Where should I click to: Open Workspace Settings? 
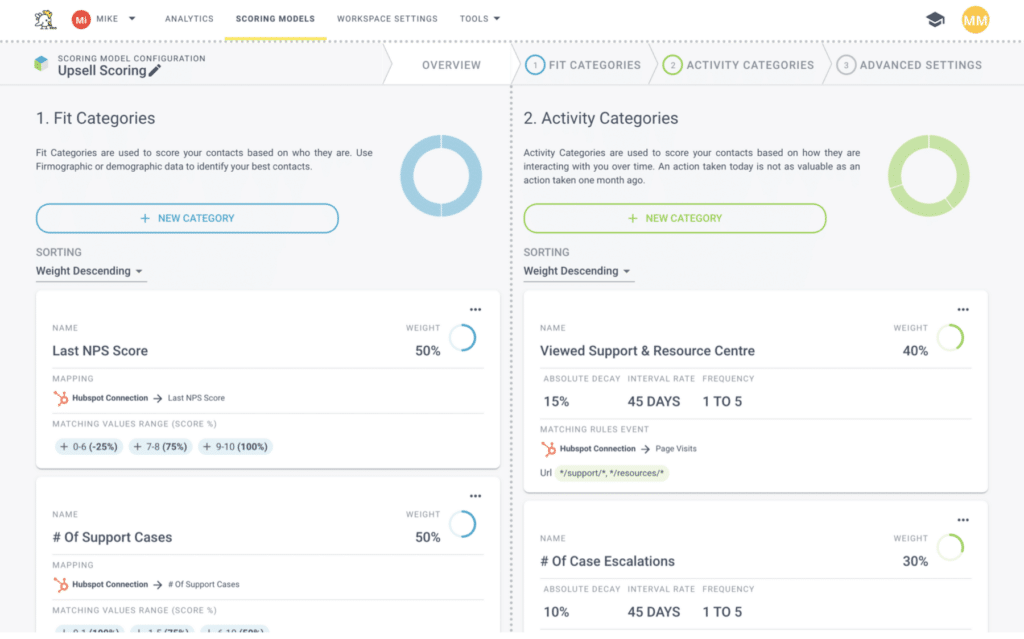pyautogui.click(x=387, y=19)
